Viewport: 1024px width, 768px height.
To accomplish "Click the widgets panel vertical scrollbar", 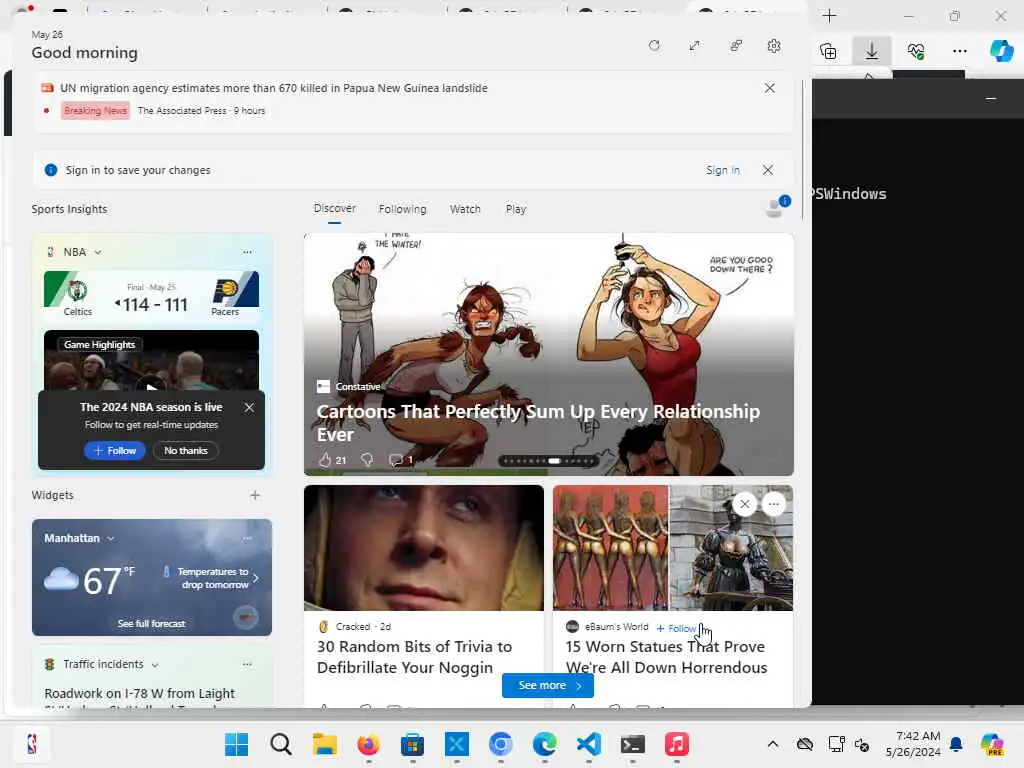I will click(x=803, y=150).
